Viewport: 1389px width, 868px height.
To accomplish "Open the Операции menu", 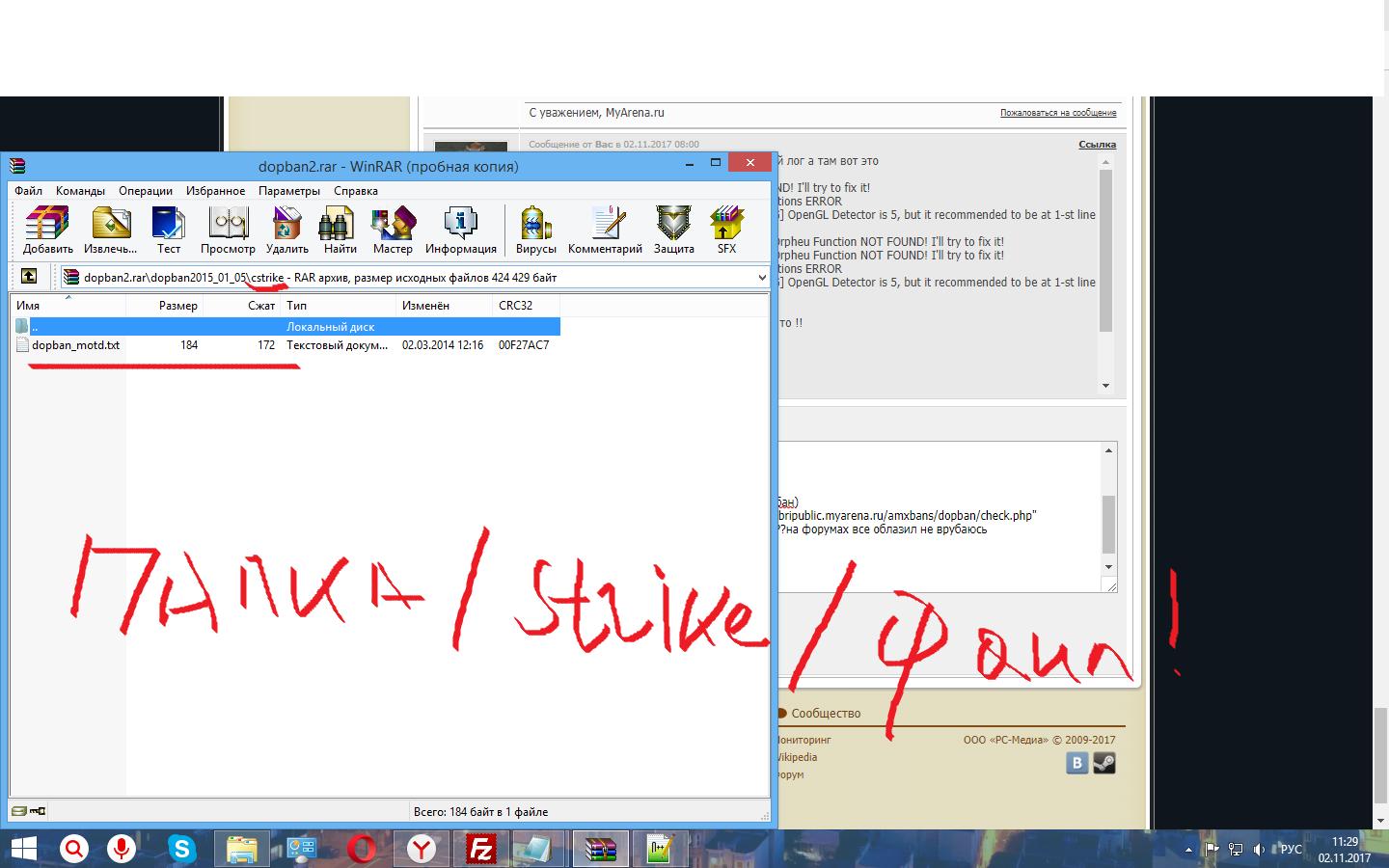I will tap(146, 191).
